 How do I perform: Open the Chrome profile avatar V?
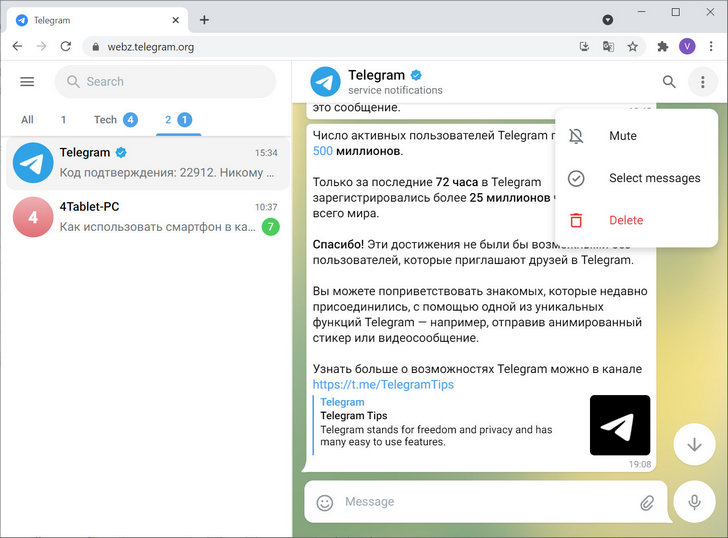click(x=687, y=46)
